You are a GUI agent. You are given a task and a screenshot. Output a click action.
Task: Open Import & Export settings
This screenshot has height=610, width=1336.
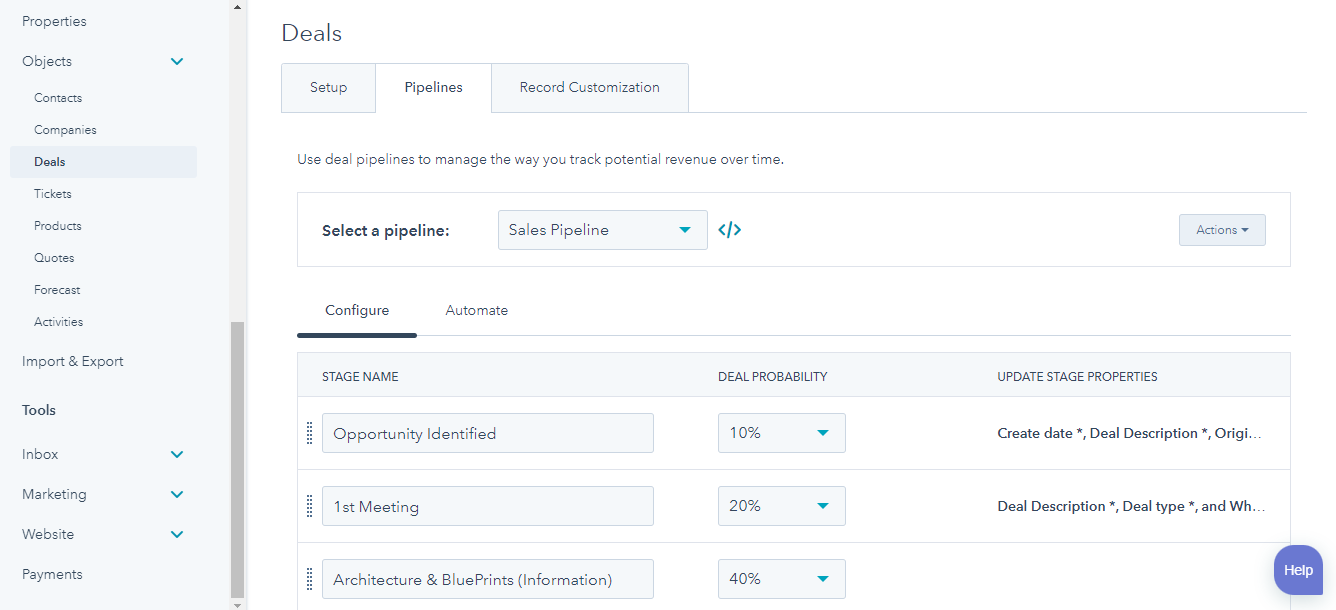pos(72,361)
